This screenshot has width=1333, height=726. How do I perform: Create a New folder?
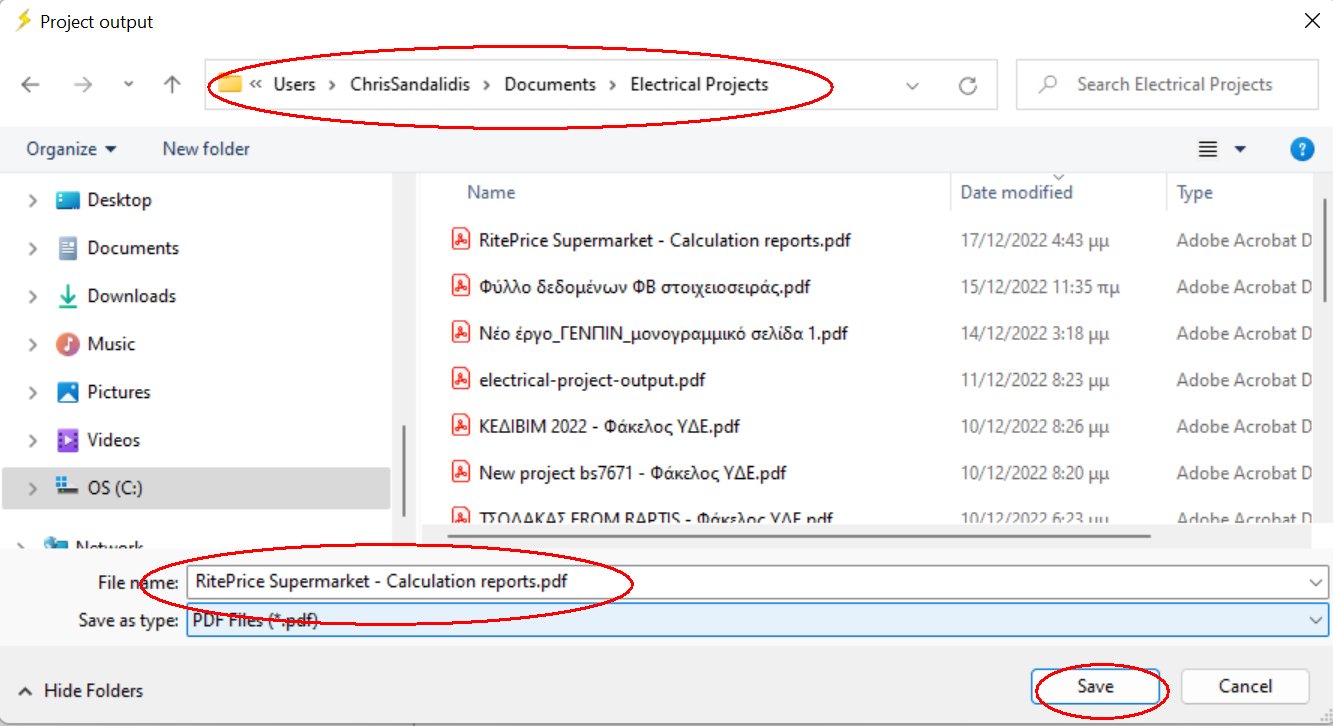[206, 149]
